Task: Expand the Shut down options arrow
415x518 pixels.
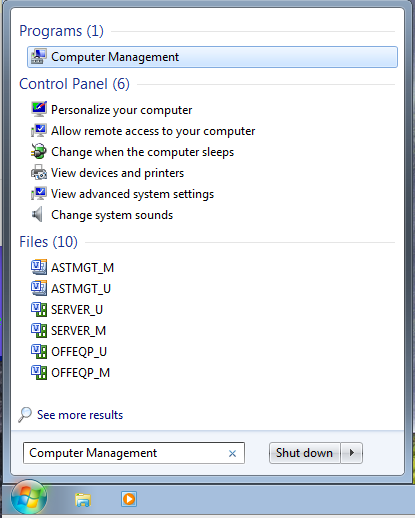Action: point(351,453)
